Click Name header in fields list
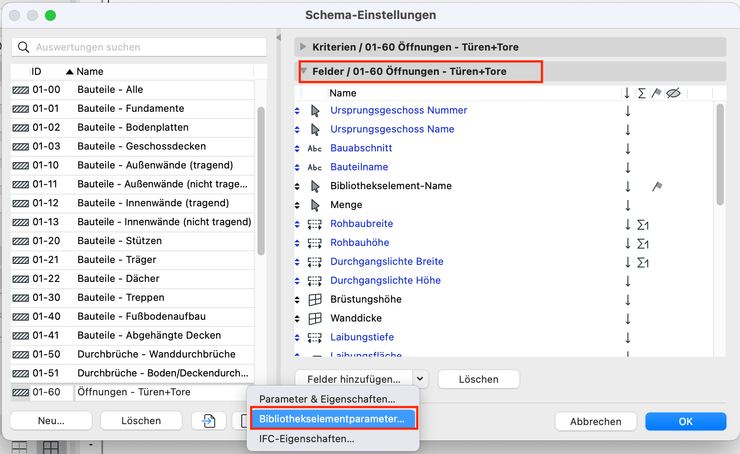740x454 pixels. 343,93
